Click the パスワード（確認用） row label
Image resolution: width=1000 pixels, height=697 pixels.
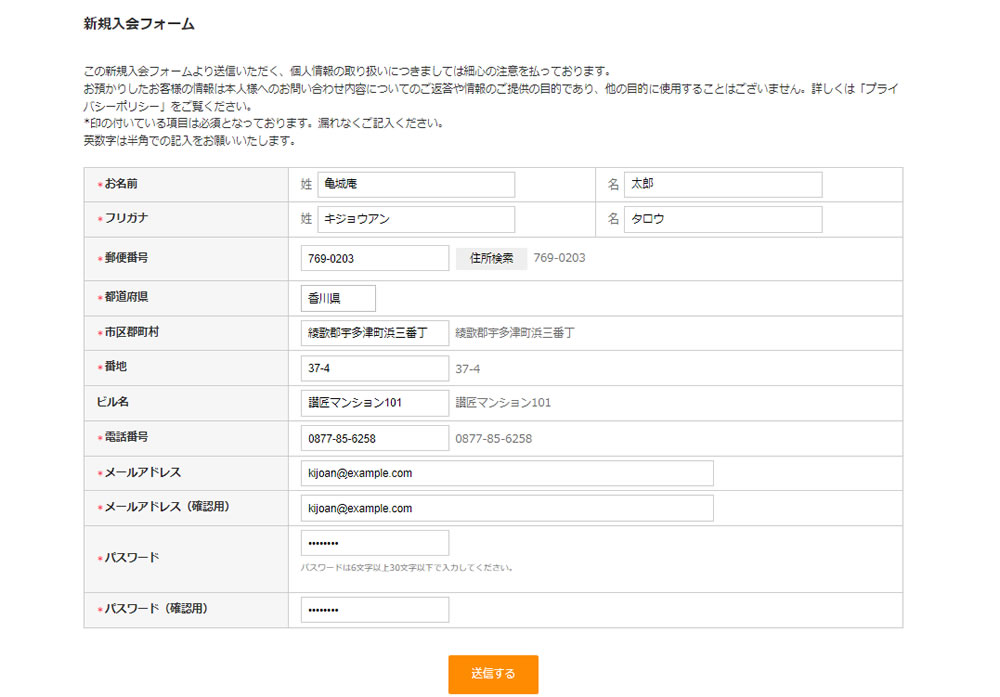[x=158, y=609]
